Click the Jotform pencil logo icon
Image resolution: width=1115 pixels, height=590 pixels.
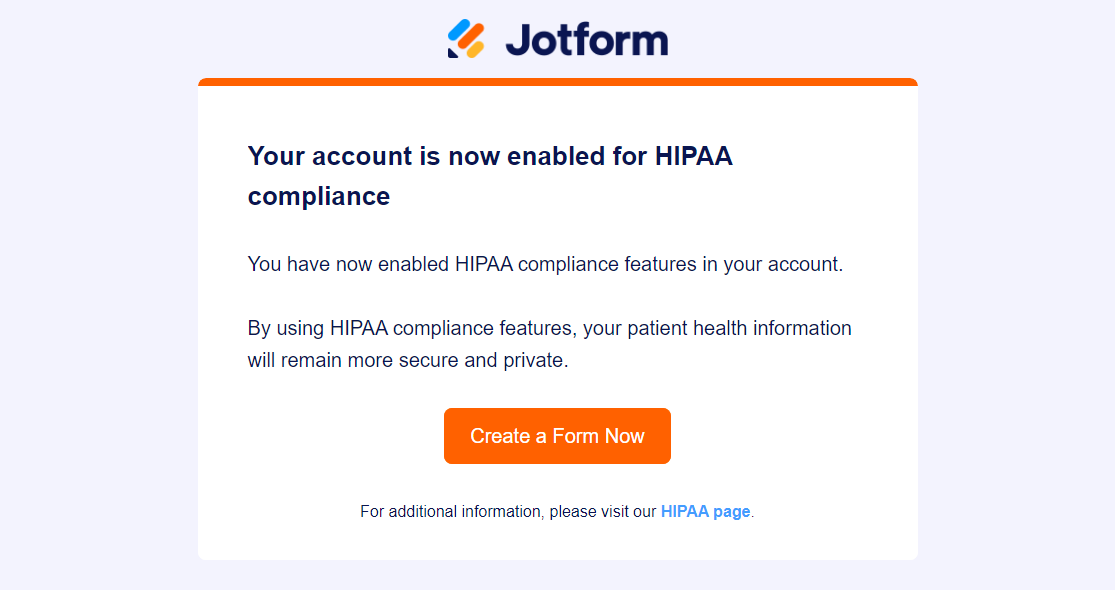(x=466, y=39)
